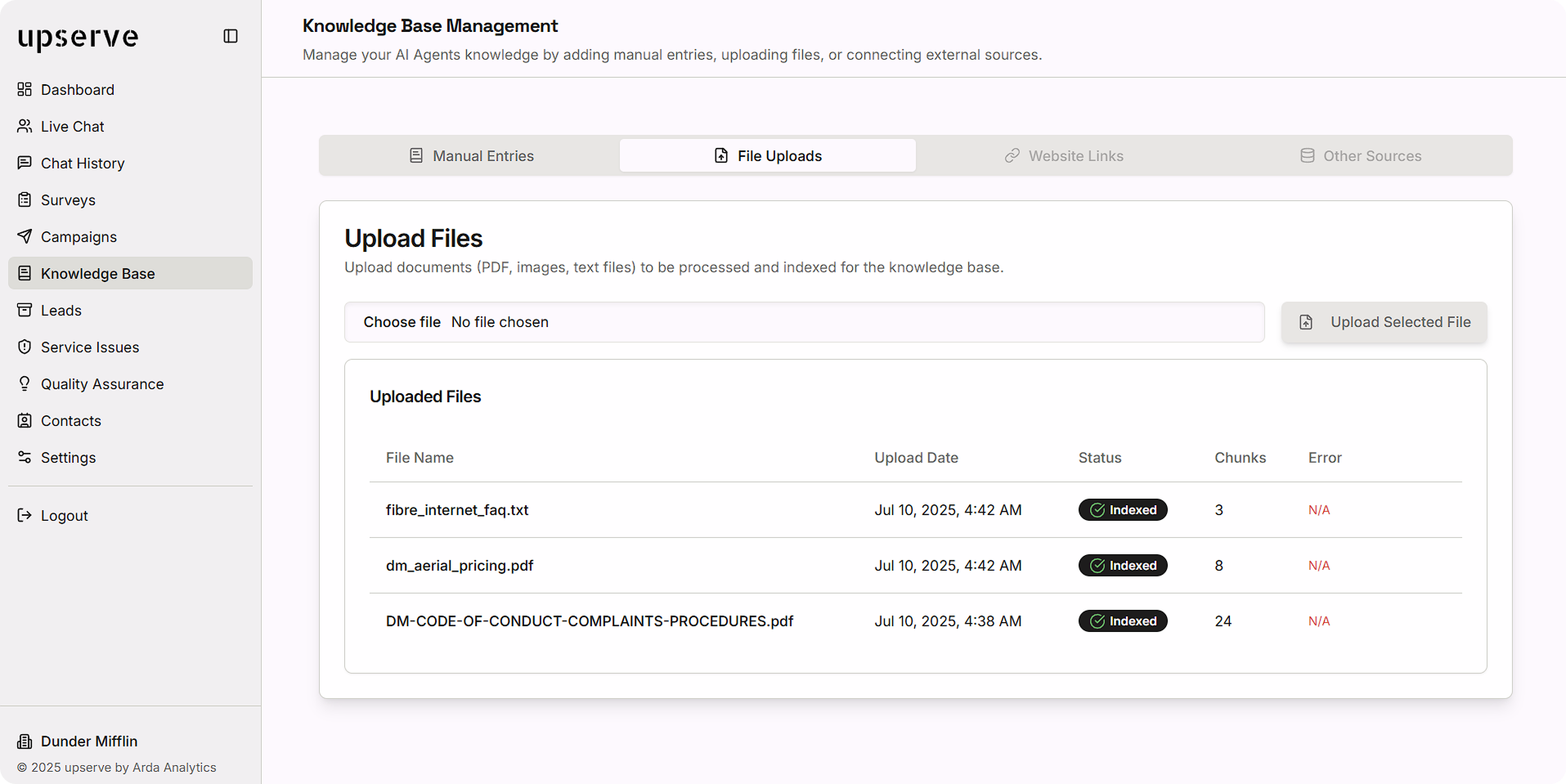The width and height of the screenshot is (1566, 784).
Task: Switch to the Manual Entries tab
Action: pyautogui.click(x=471, y=155)
